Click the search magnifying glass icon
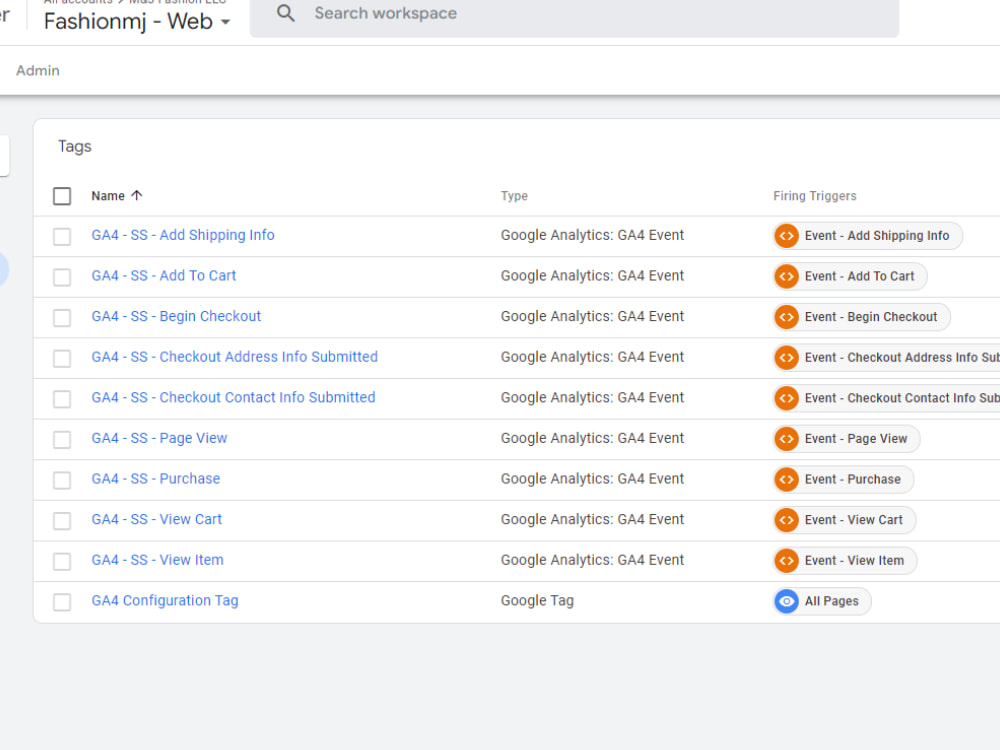The height and width of the screenshot is (750, 1000). 285,14
